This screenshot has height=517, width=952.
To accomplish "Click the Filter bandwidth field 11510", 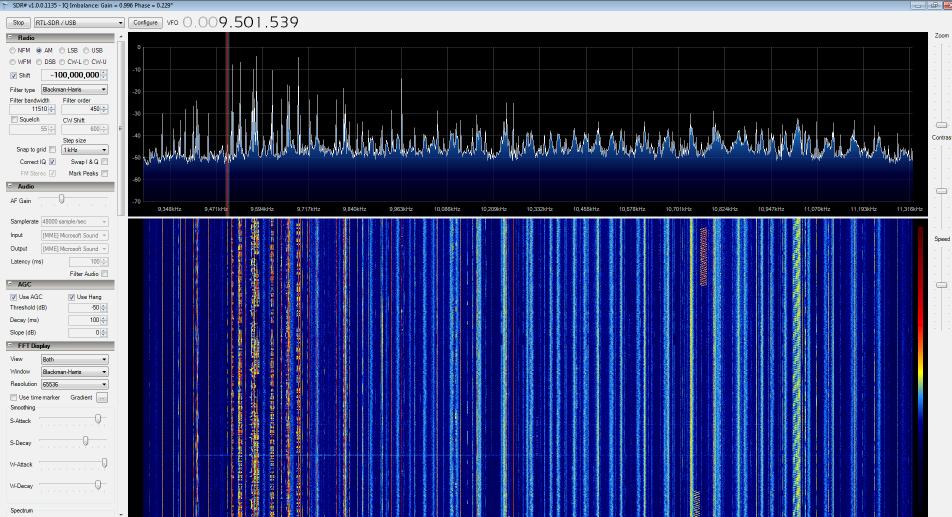I will [x=32, y=109].
